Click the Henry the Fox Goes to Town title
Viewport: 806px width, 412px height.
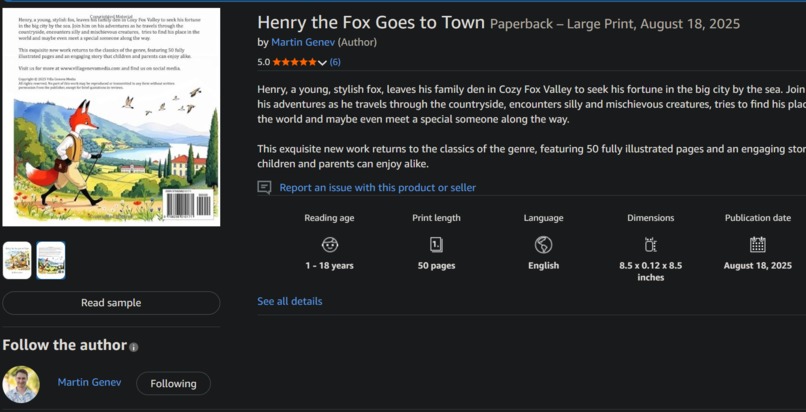pos(371,23)
